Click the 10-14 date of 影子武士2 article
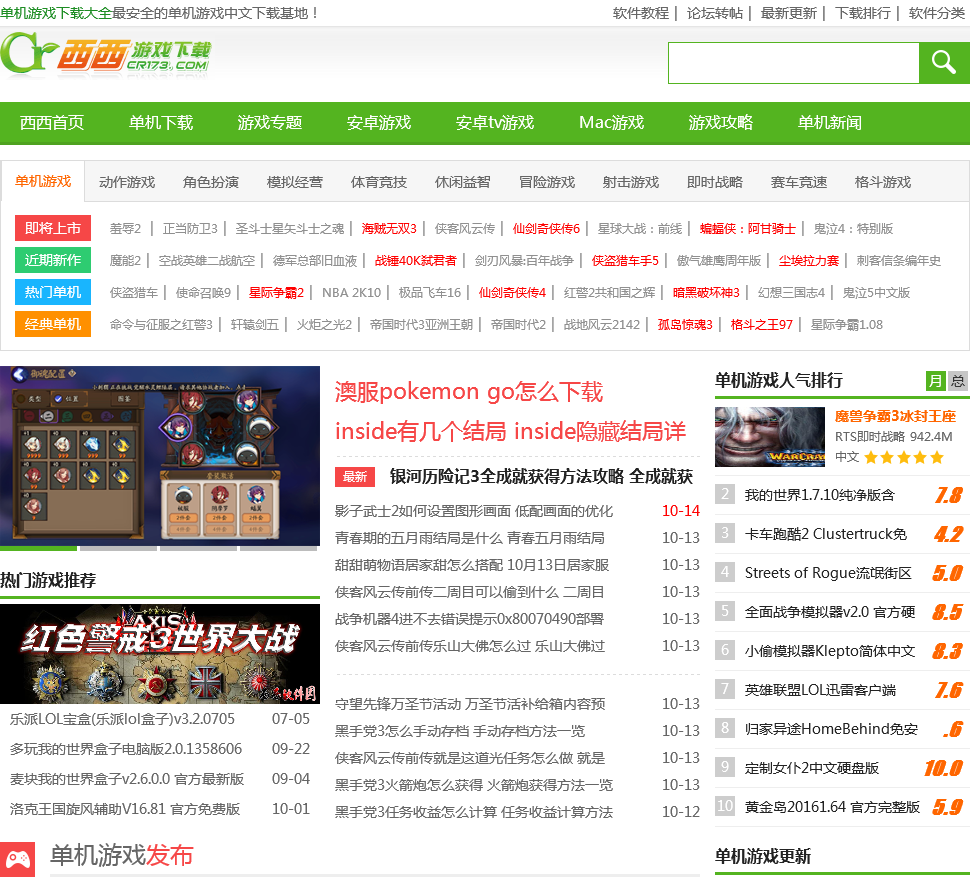The width and height of the screenshot is (970, 882). (680, 511)
